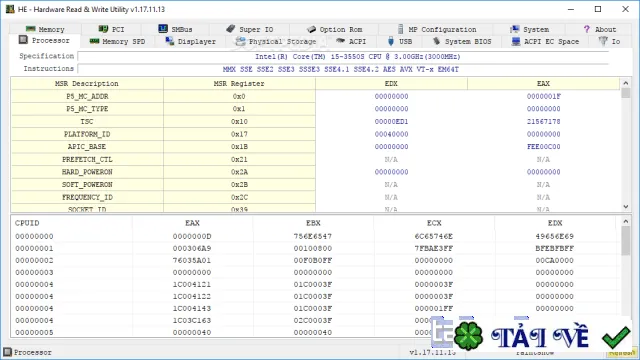Open the PCI tab
Image resolution: width=640 pixels, height=360 pixels.
(111, 29)
